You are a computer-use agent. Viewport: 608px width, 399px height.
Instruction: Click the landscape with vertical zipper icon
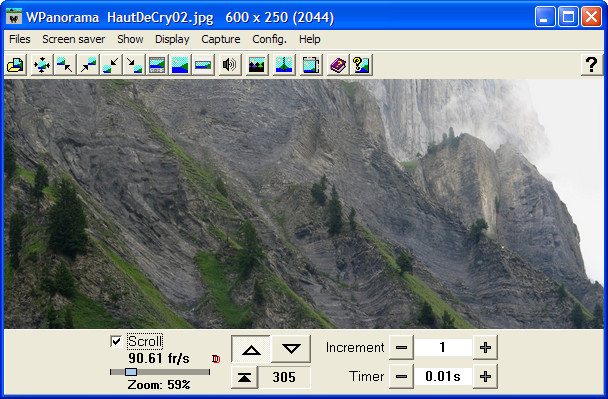[x=284, y=65]
